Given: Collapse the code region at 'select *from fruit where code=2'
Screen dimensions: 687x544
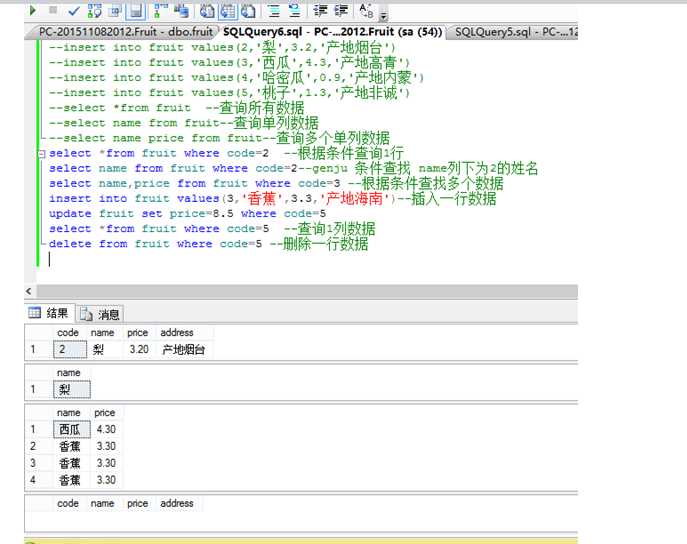Looking at the screenshot, I should [40, 153].
